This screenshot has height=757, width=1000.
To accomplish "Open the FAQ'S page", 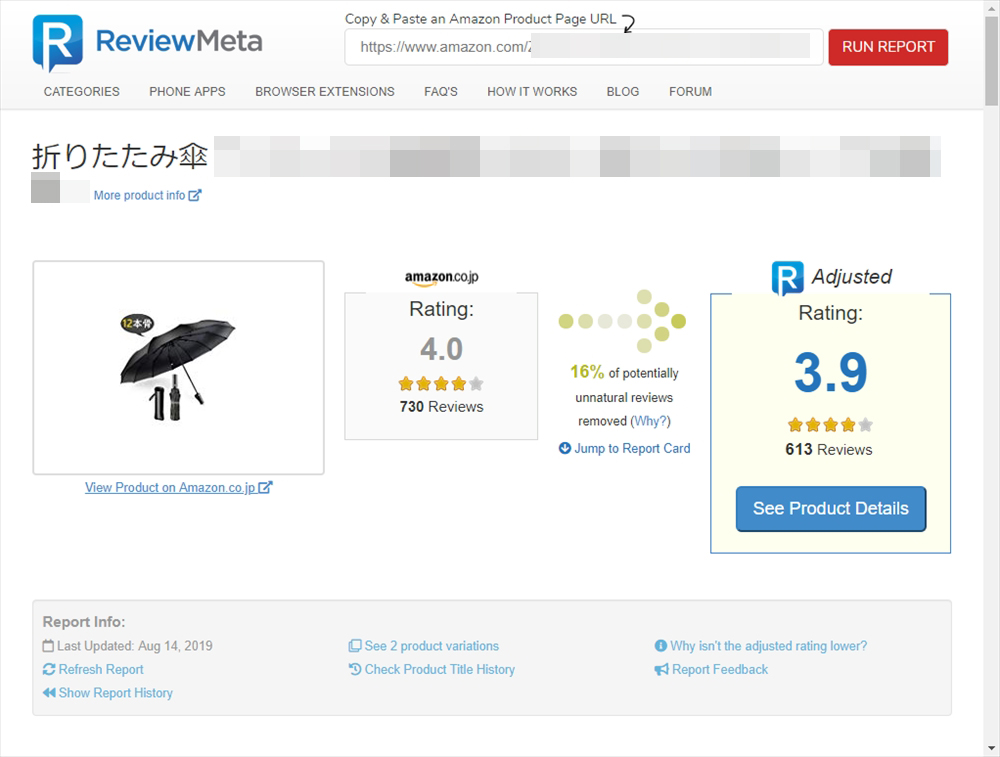I will pyautogui.click(x=441, y=92).
